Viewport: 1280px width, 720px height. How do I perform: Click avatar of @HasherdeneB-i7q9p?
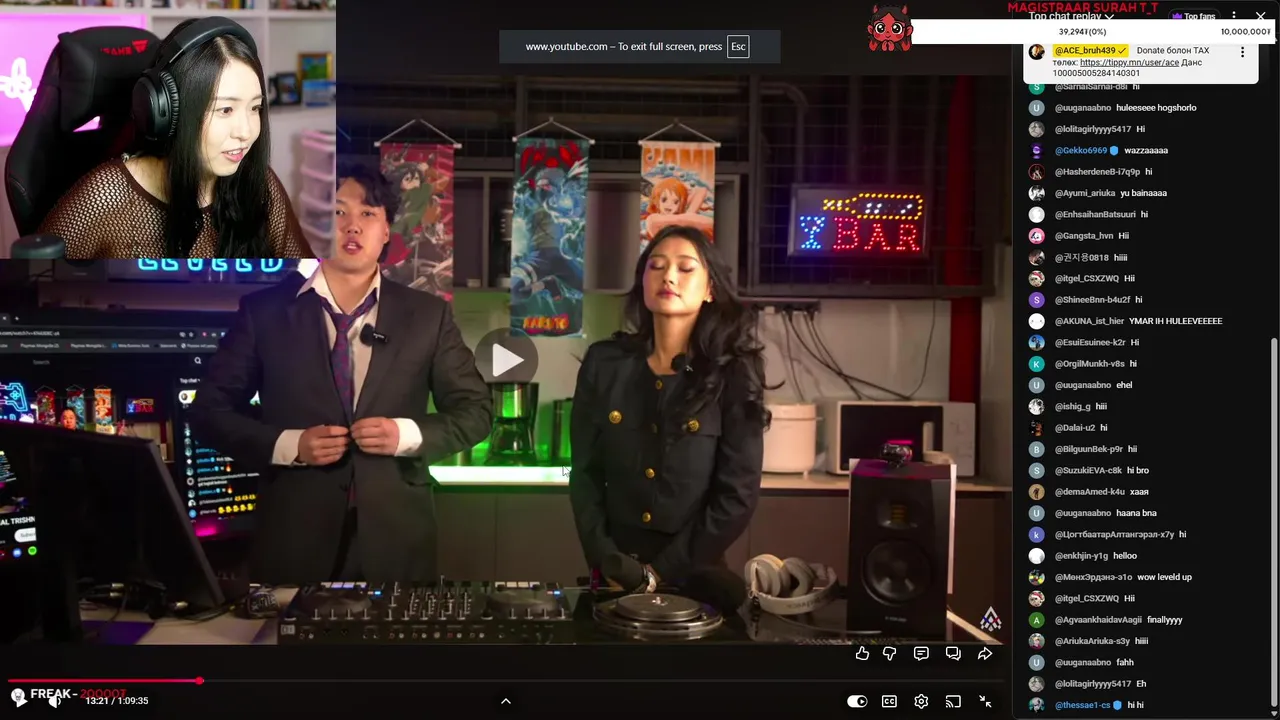click(x=1037, y=172)
